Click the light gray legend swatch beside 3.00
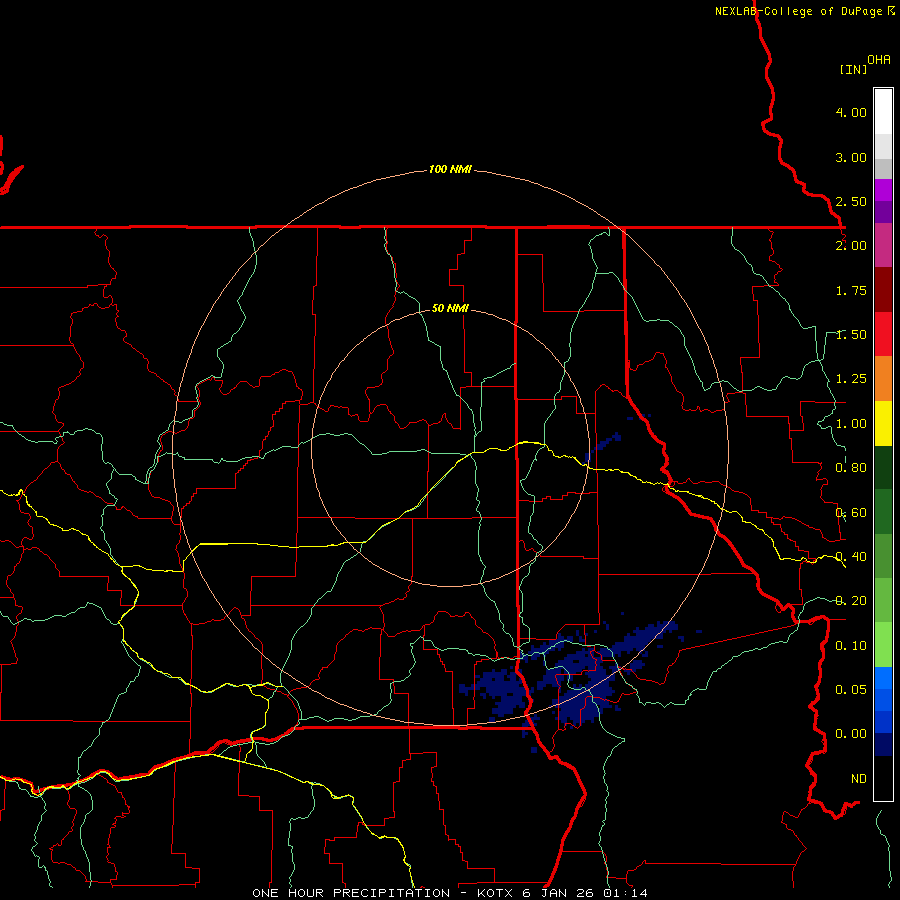Screen dimensions: 900x900 pyautogui.click(x=883, y=146)
